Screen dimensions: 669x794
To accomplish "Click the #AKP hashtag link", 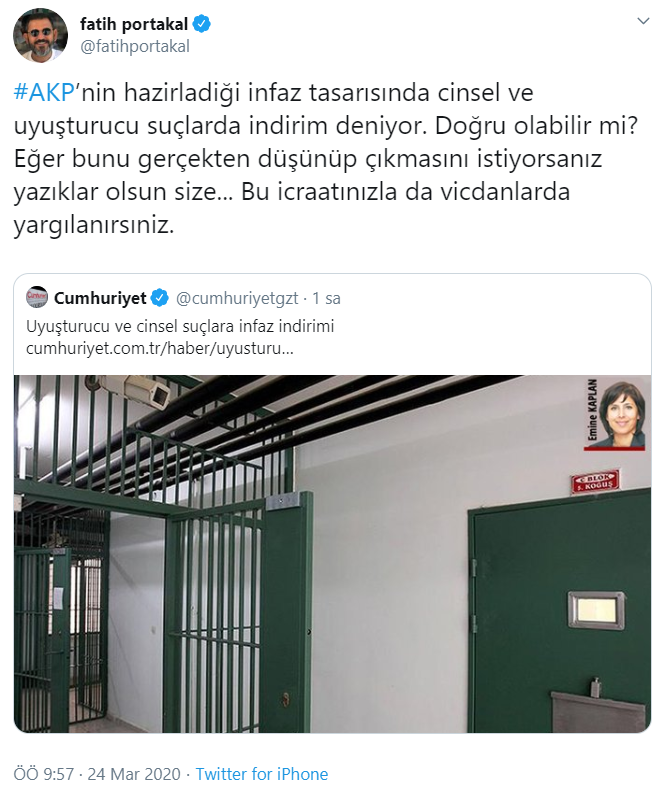I will pyautogui.click(x=44, y=93).
